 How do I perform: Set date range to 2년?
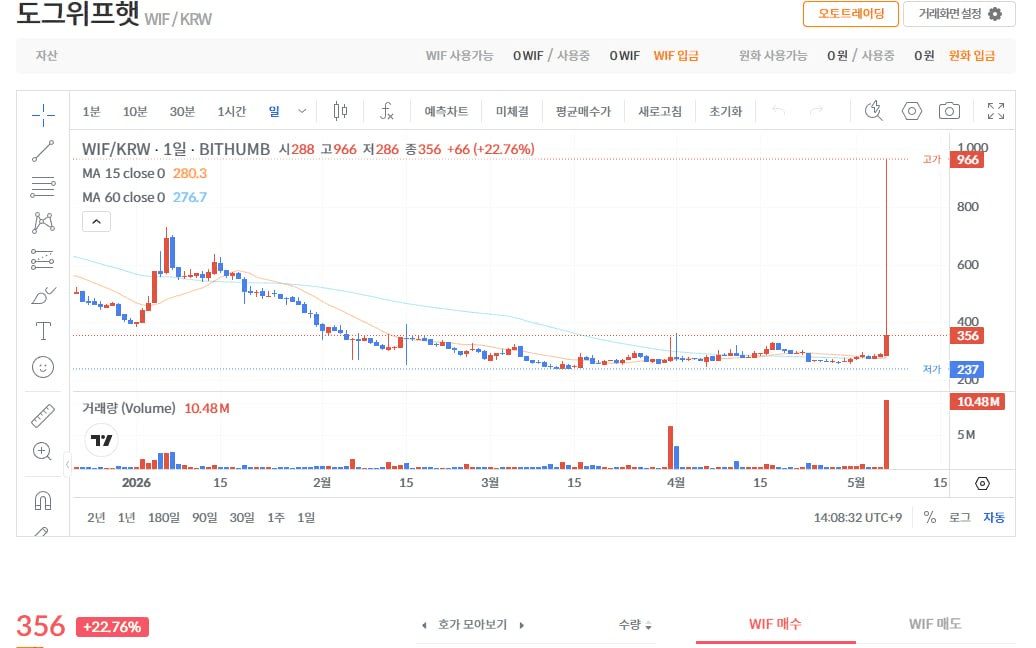click(96, 517)
